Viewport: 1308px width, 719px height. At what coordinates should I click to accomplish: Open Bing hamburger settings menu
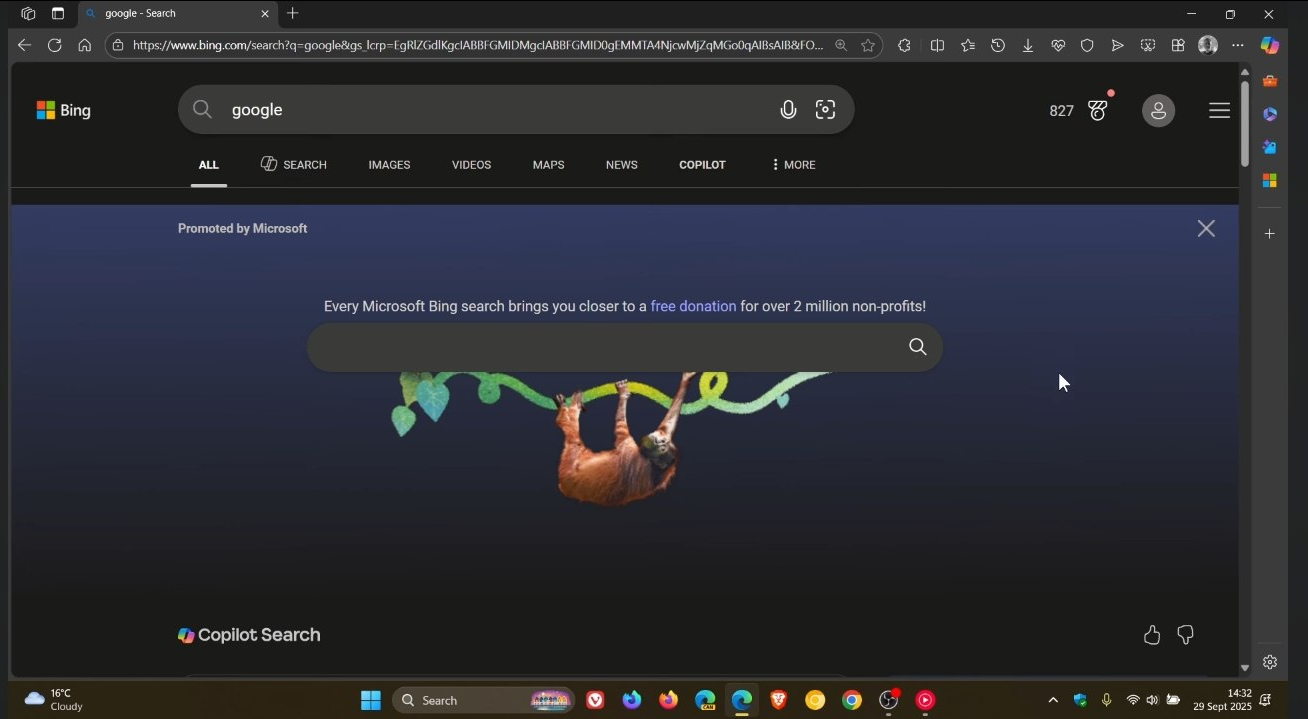click(x=1219, y=110)
